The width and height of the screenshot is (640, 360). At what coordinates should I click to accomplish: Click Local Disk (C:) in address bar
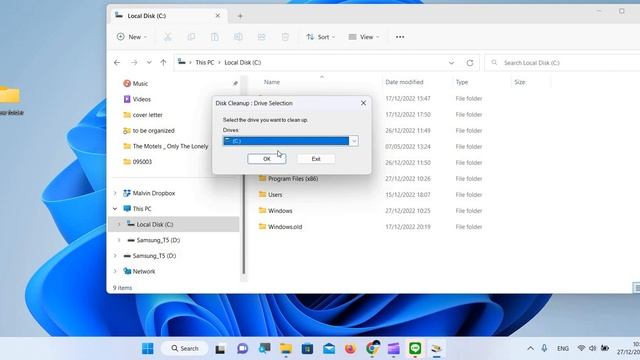pos(242,62)
